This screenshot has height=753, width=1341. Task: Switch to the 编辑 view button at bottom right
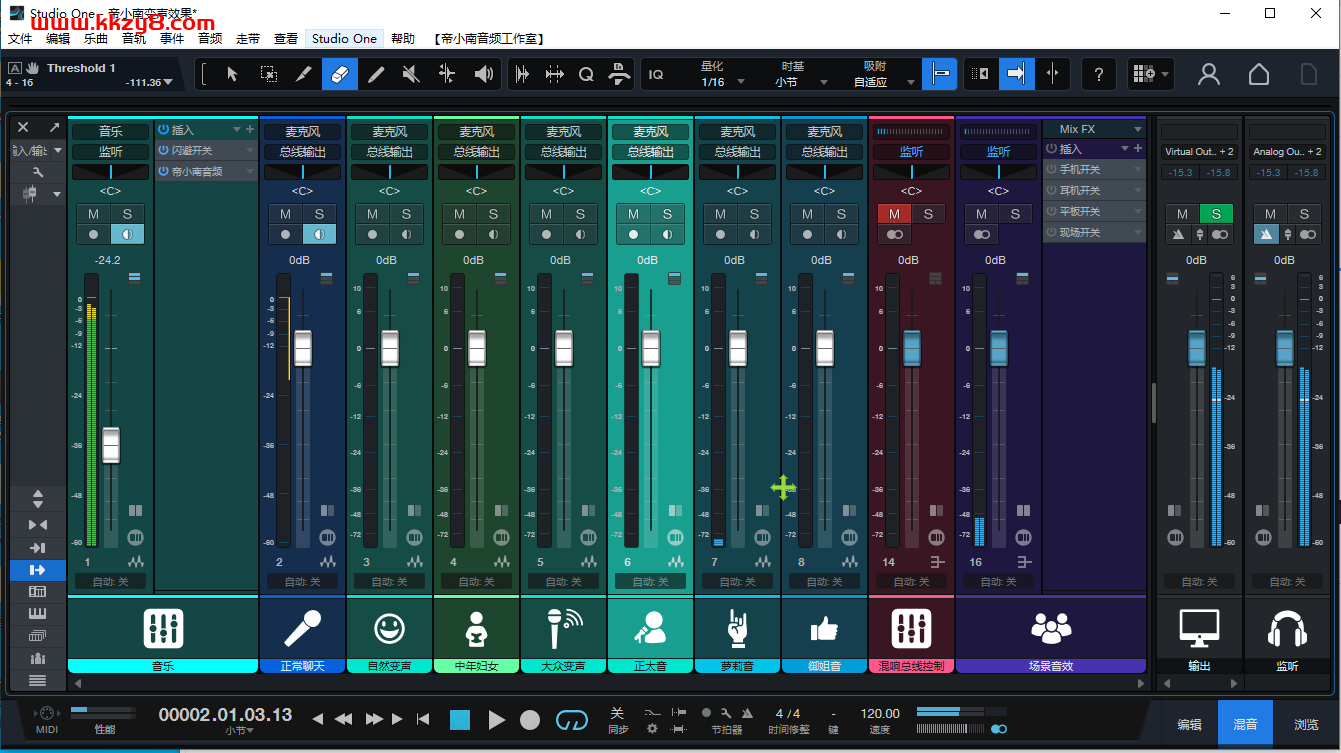1189,725
